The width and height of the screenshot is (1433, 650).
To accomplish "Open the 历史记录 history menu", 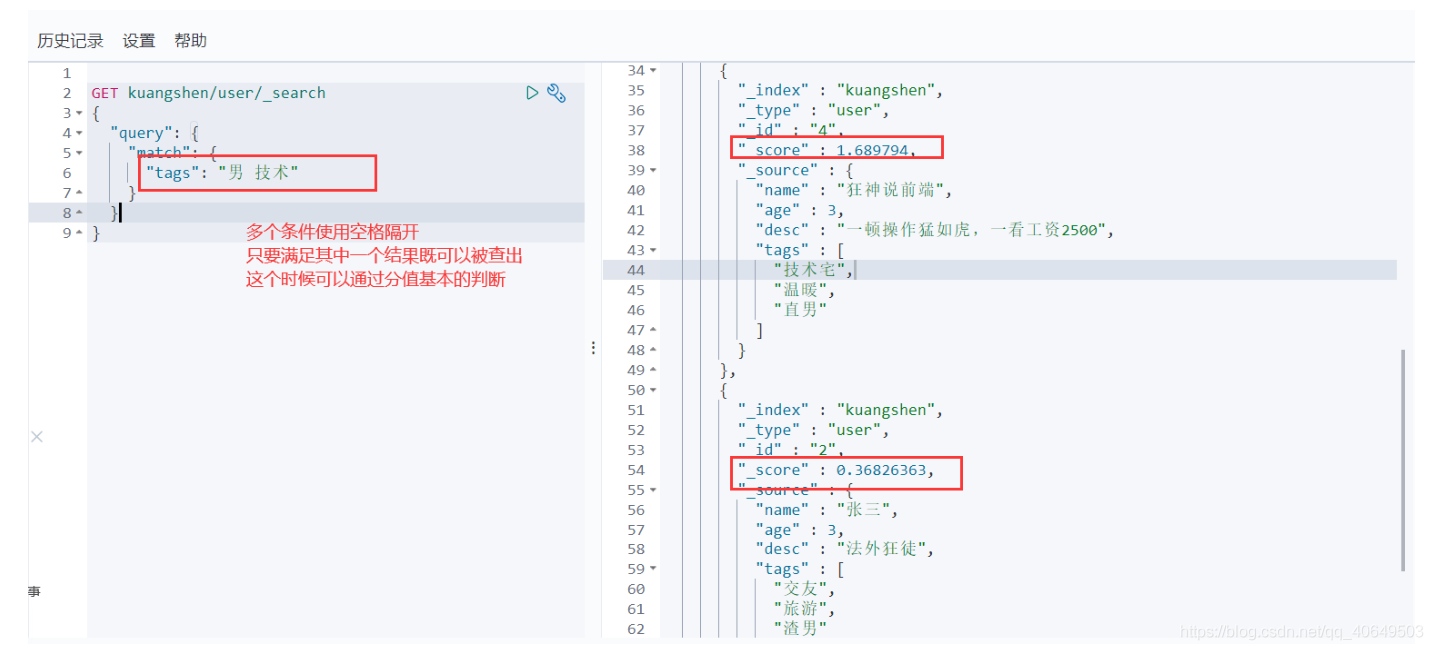I will click(70, 41).
